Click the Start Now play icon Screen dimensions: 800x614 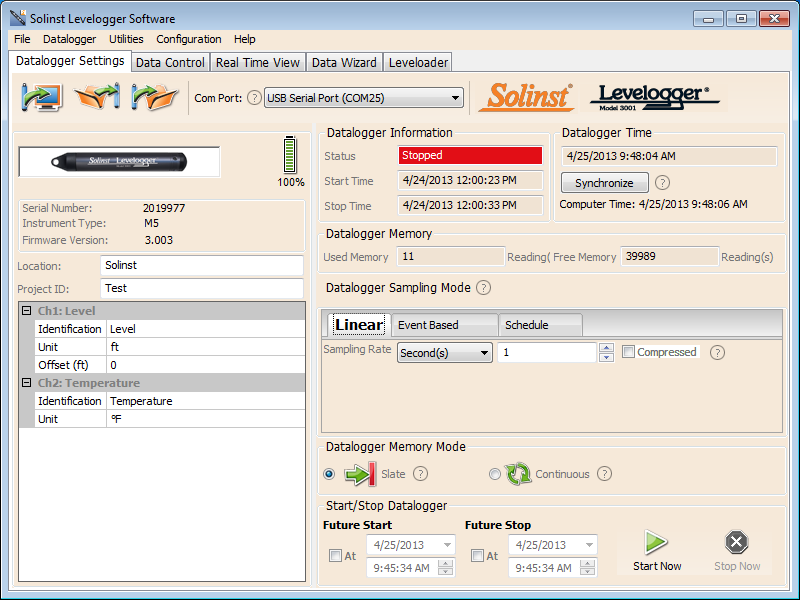pos(656,542)
